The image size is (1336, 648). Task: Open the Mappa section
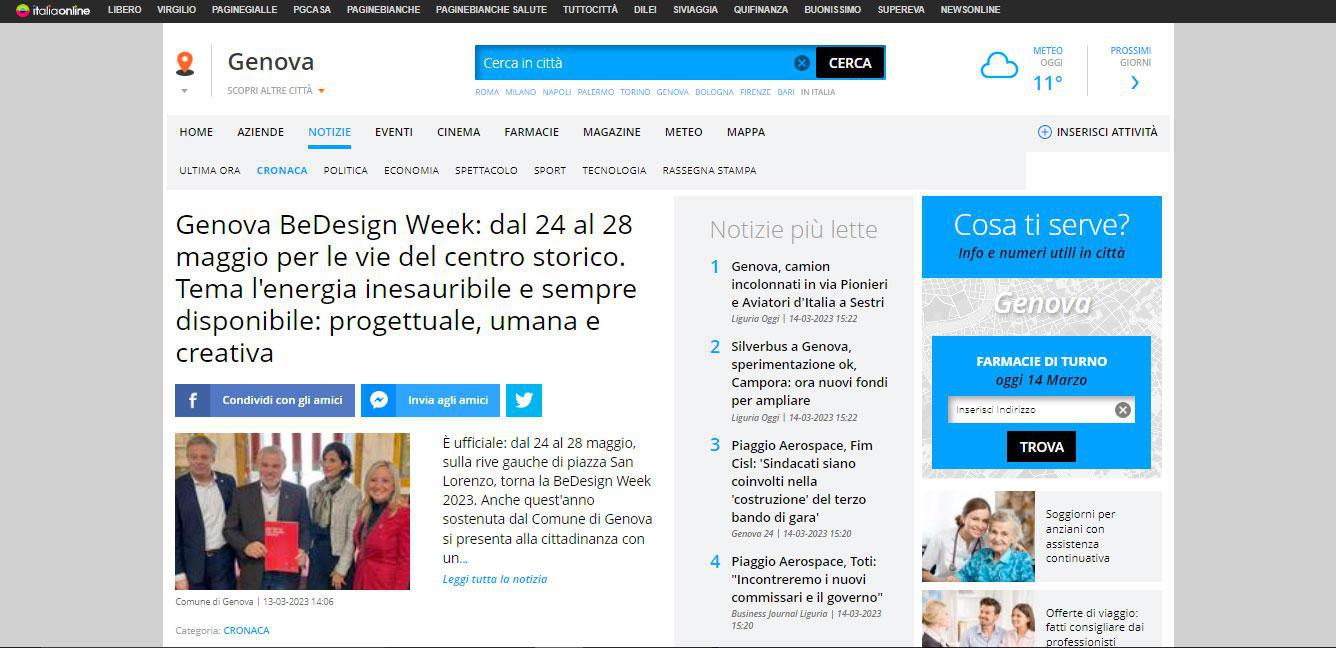pos(746,132)
